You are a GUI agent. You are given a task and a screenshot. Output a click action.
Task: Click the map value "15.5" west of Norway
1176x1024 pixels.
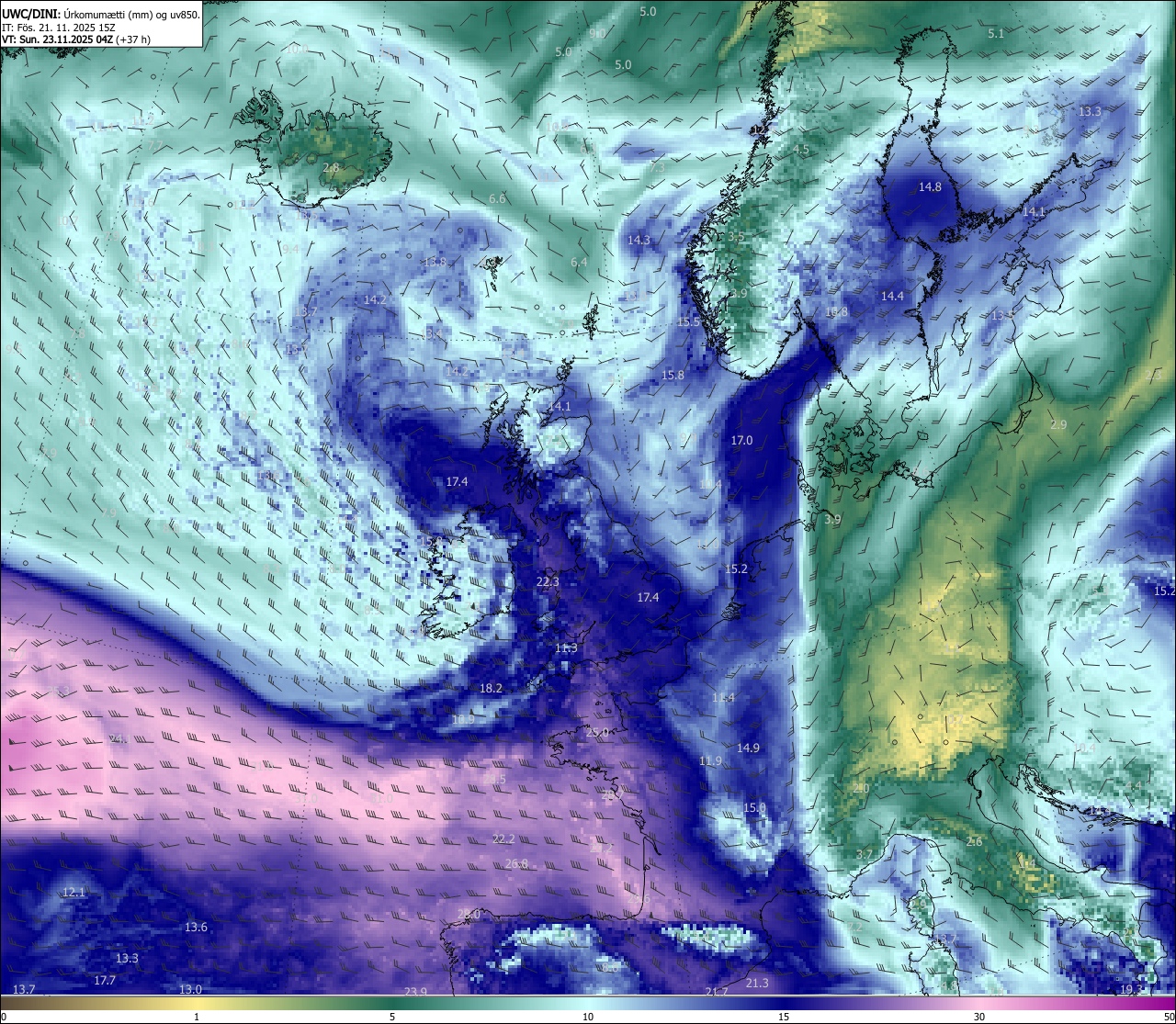pyautogui.click(x=689, y=322)
